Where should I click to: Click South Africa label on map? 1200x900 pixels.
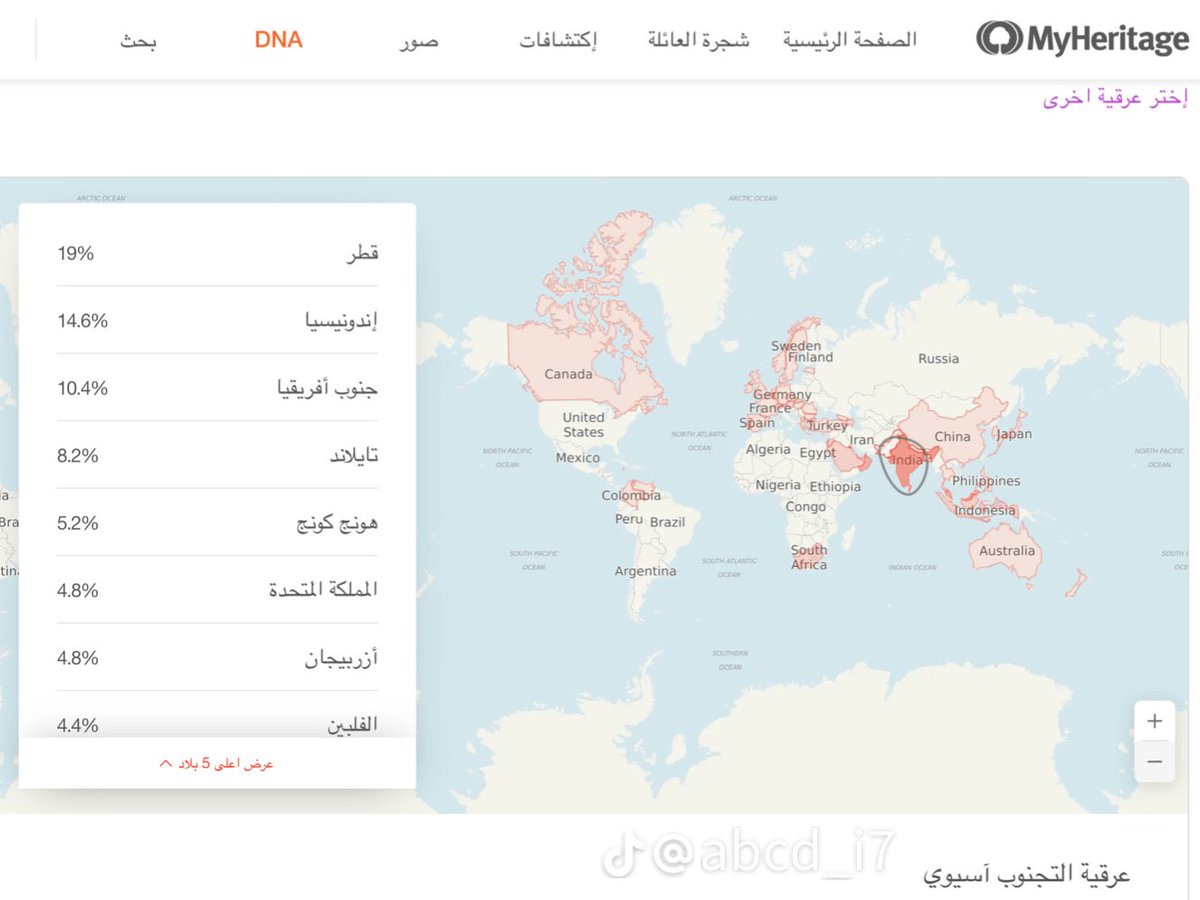click(809, 557)
